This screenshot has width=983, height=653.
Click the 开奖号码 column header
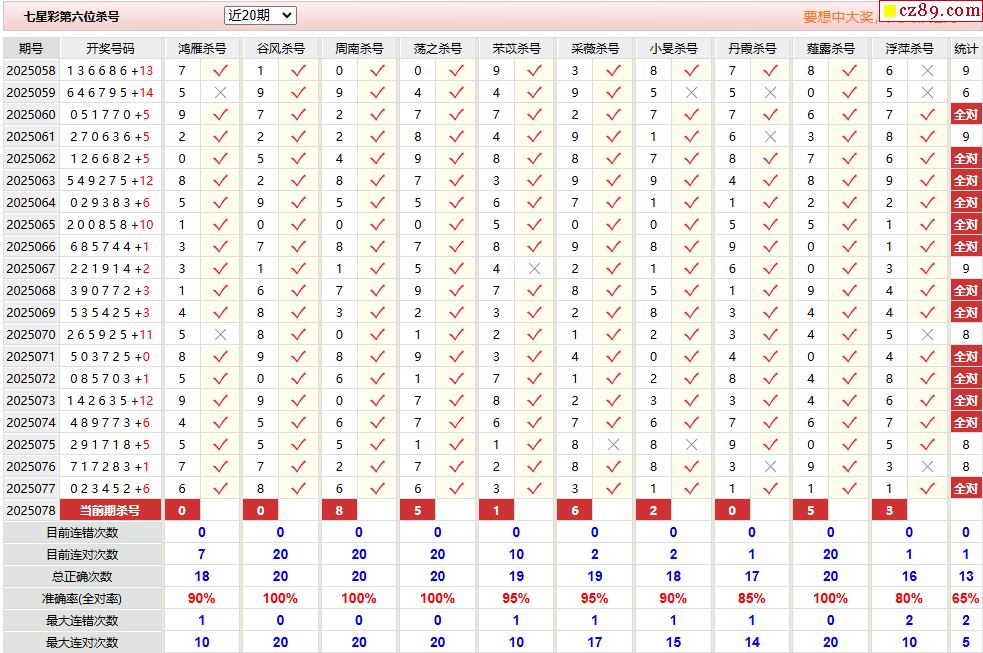click(110, 49)
